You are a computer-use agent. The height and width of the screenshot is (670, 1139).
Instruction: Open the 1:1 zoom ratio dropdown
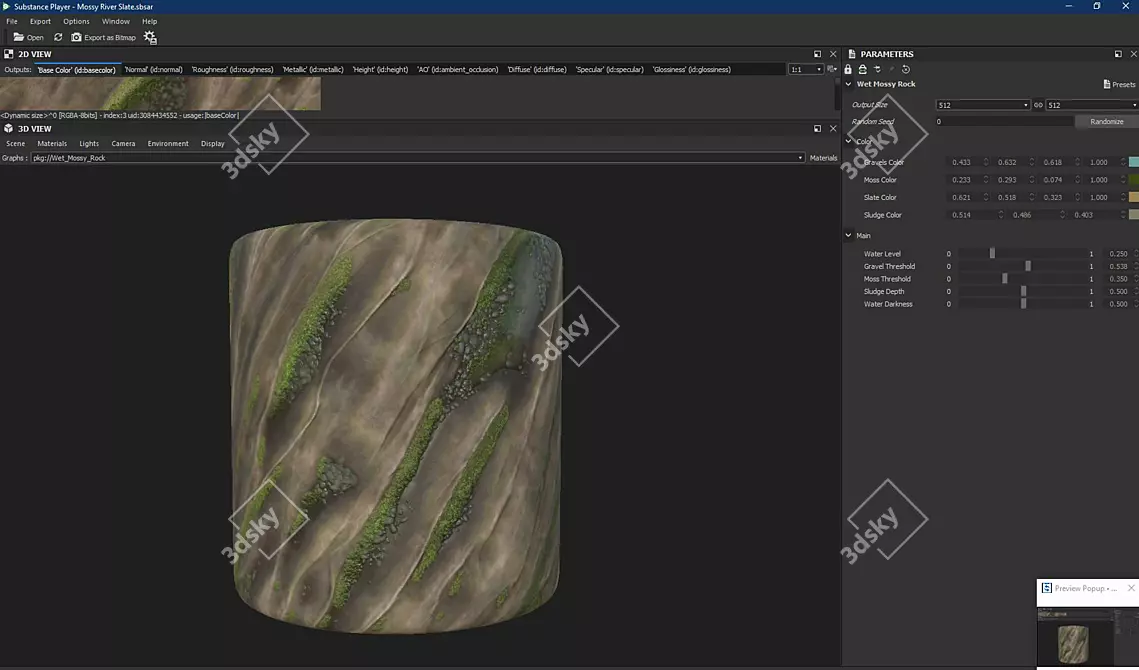pos(806,70)
